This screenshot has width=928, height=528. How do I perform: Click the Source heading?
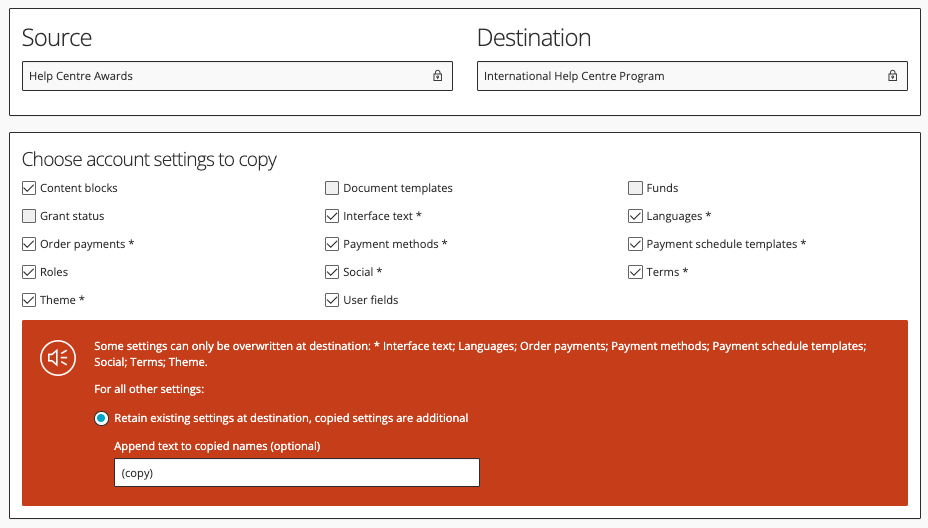57,38
